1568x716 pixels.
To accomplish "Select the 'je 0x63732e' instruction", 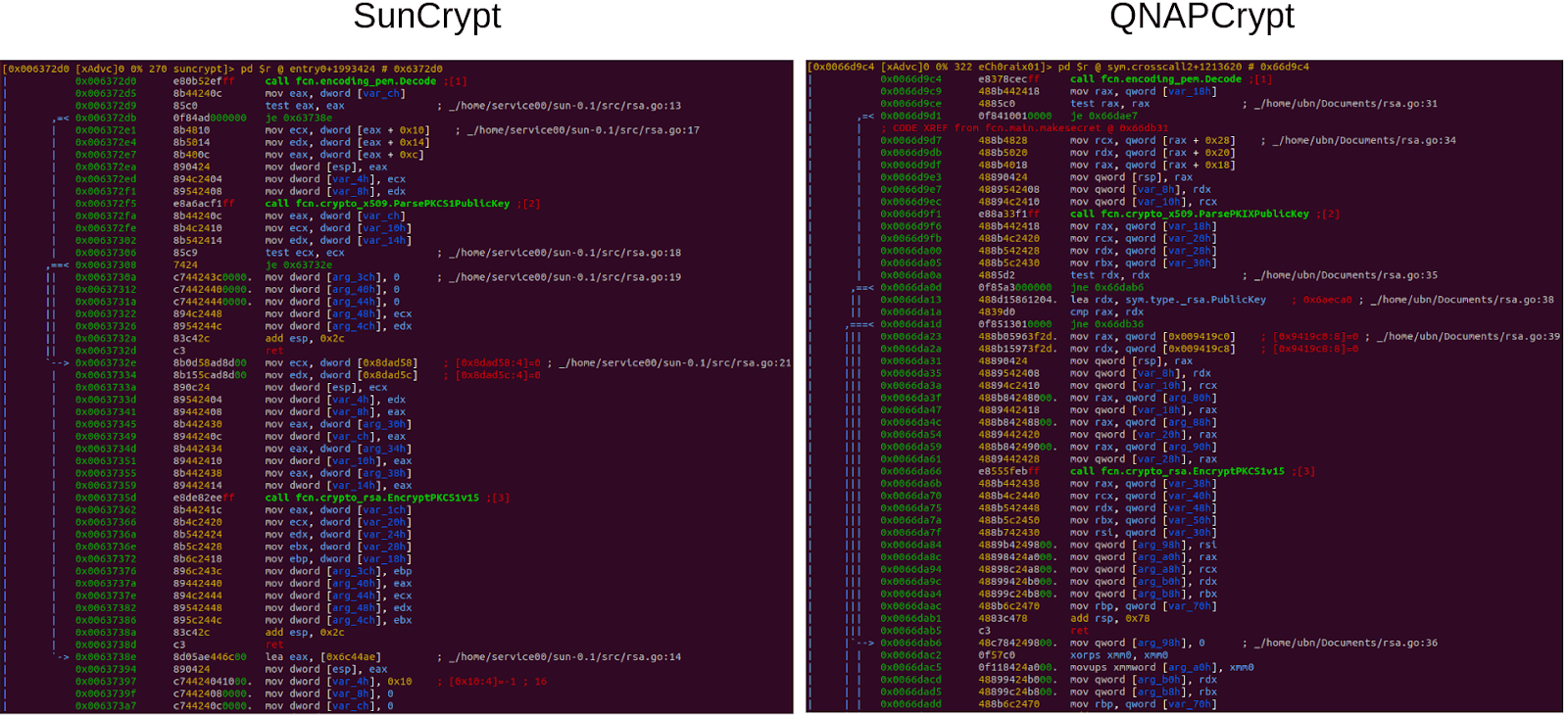I will click(x=298, y=264).
